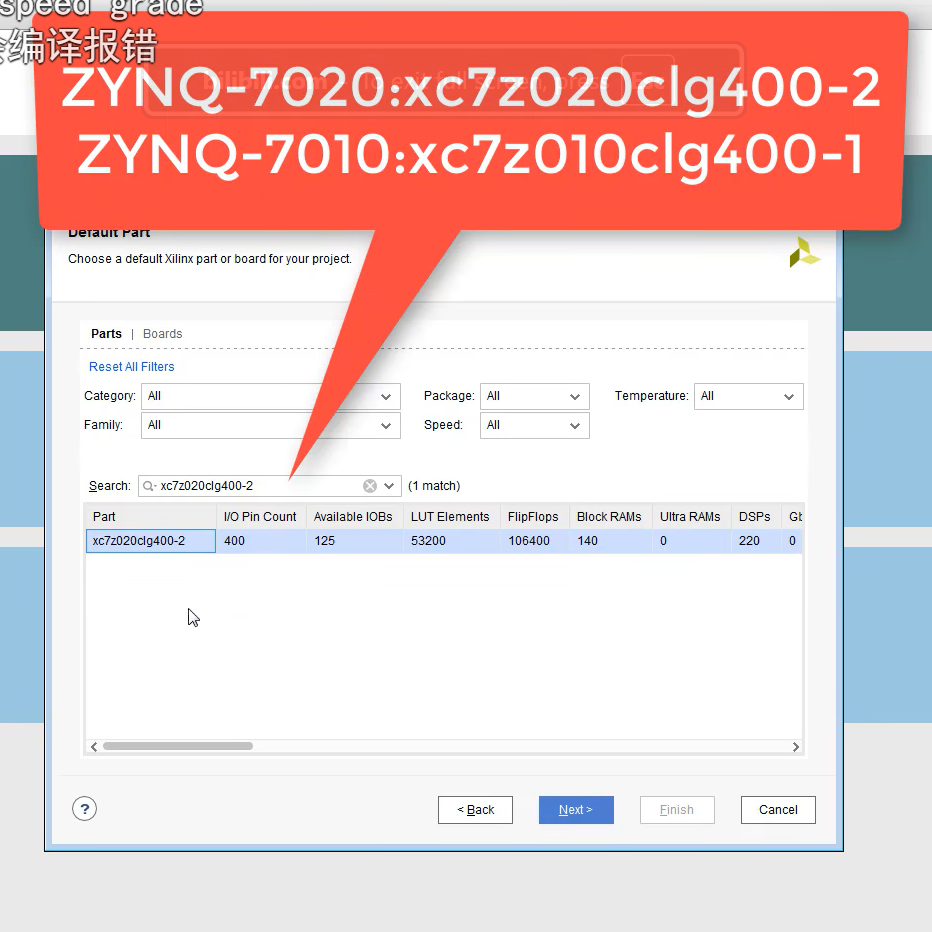This screenshot has width=932, height=932.
Task: Expand the Family dropdown
Action: pos(270,426)
